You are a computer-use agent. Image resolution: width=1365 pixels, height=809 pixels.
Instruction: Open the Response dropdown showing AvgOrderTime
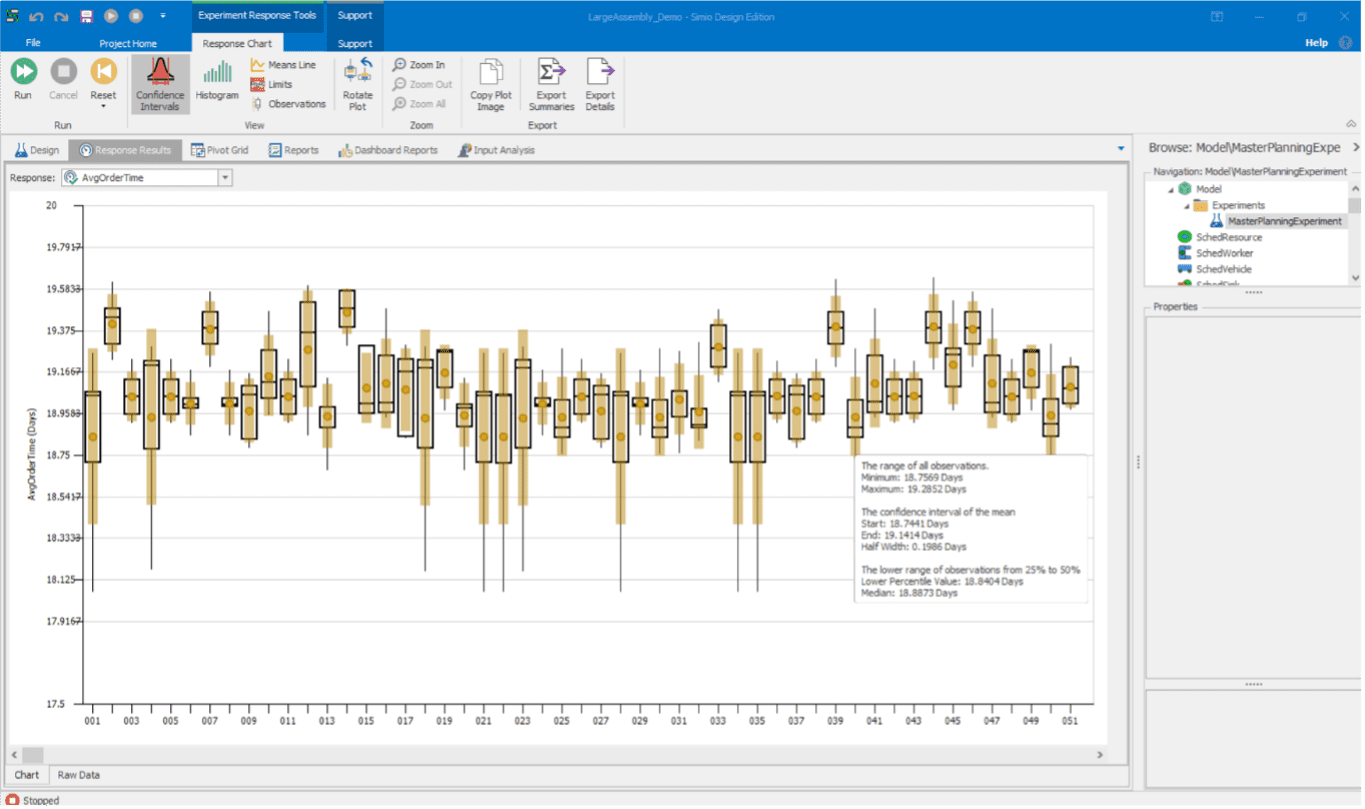tap(227, 177)
